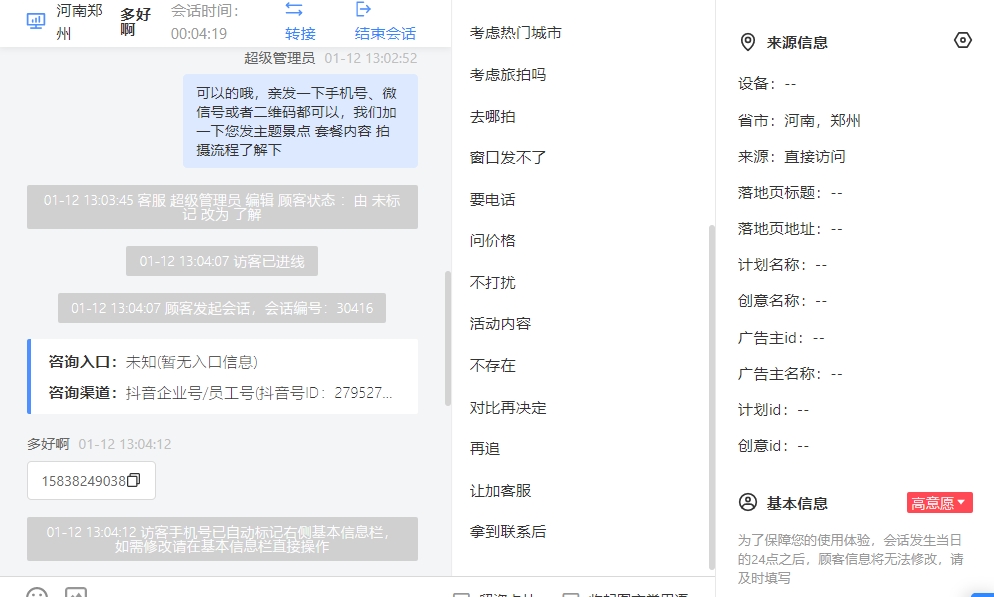Select the 不打扰 quick reply
Screen dimensions: 994x597
point(493,283)
